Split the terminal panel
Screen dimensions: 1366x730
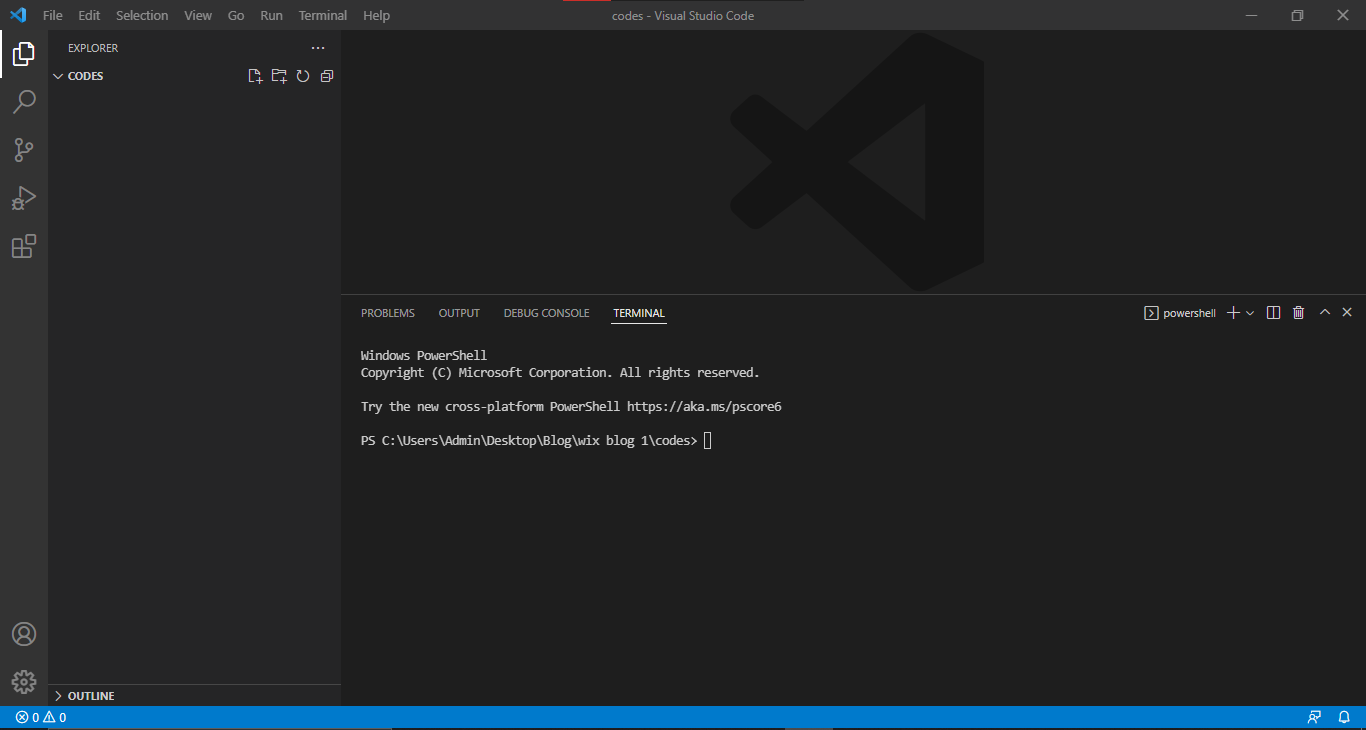click(1273, 313)
